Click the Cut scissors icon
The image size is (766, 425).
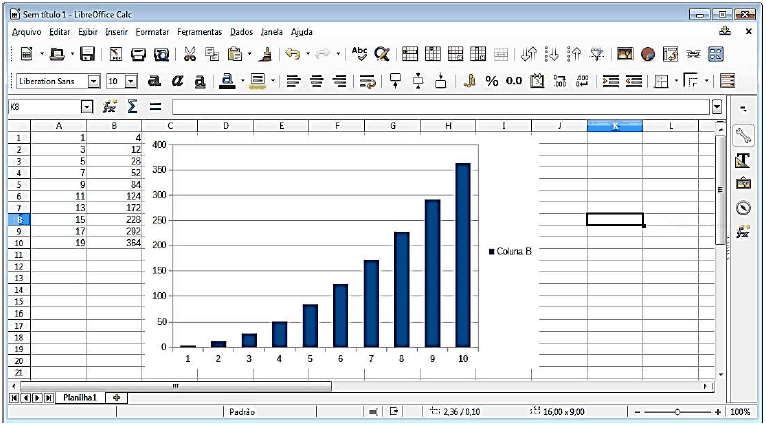[x=188, y=54]
